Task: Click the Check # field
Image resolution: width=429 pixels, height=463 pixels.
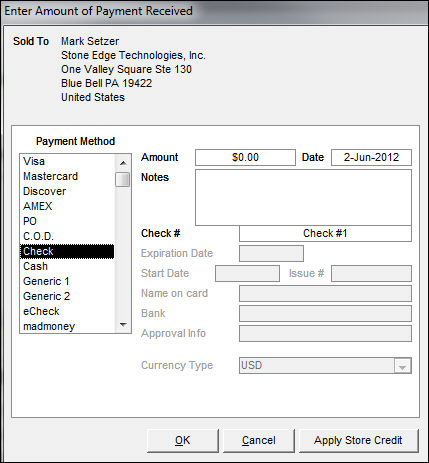Action: pos(325,233)
